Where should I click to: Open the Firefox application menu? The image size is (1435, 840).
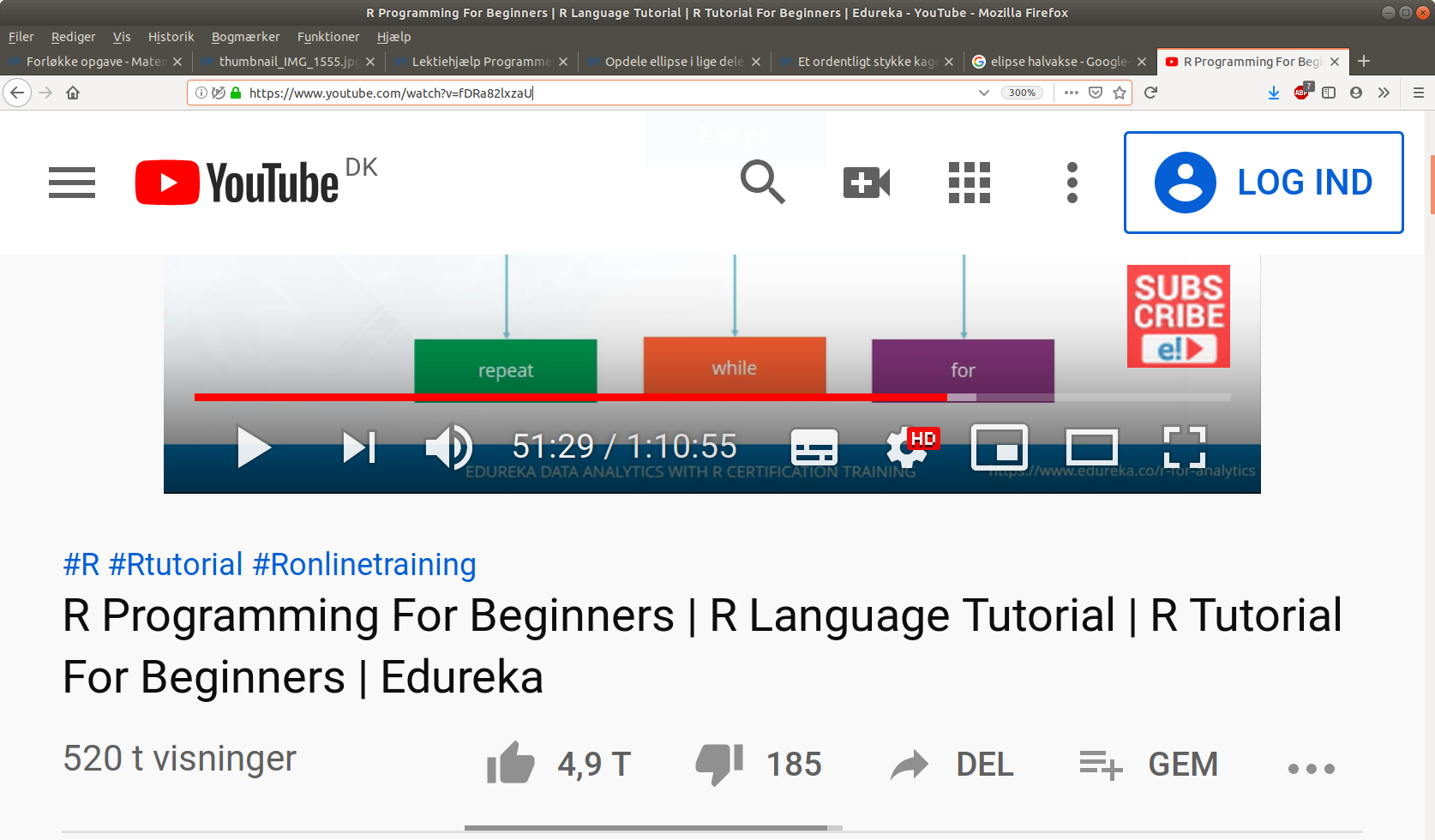click(x=1419, y=93)
